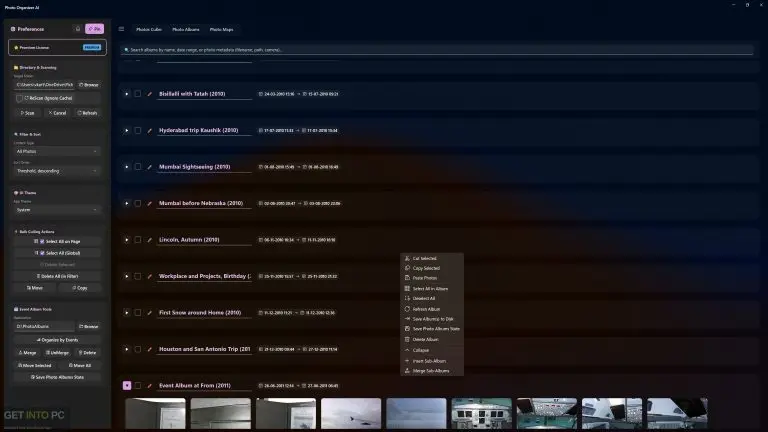Click the pencil edit icon for Mumbai Sightseeing
Viewport: 768px width, 432px height.
tap(150, 167)
